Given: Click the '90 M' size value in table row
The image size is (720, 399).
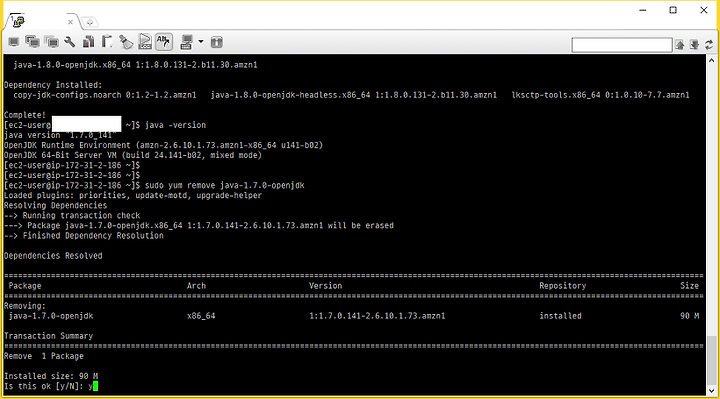Looking at the screenshot, I should tap(689, 316).
